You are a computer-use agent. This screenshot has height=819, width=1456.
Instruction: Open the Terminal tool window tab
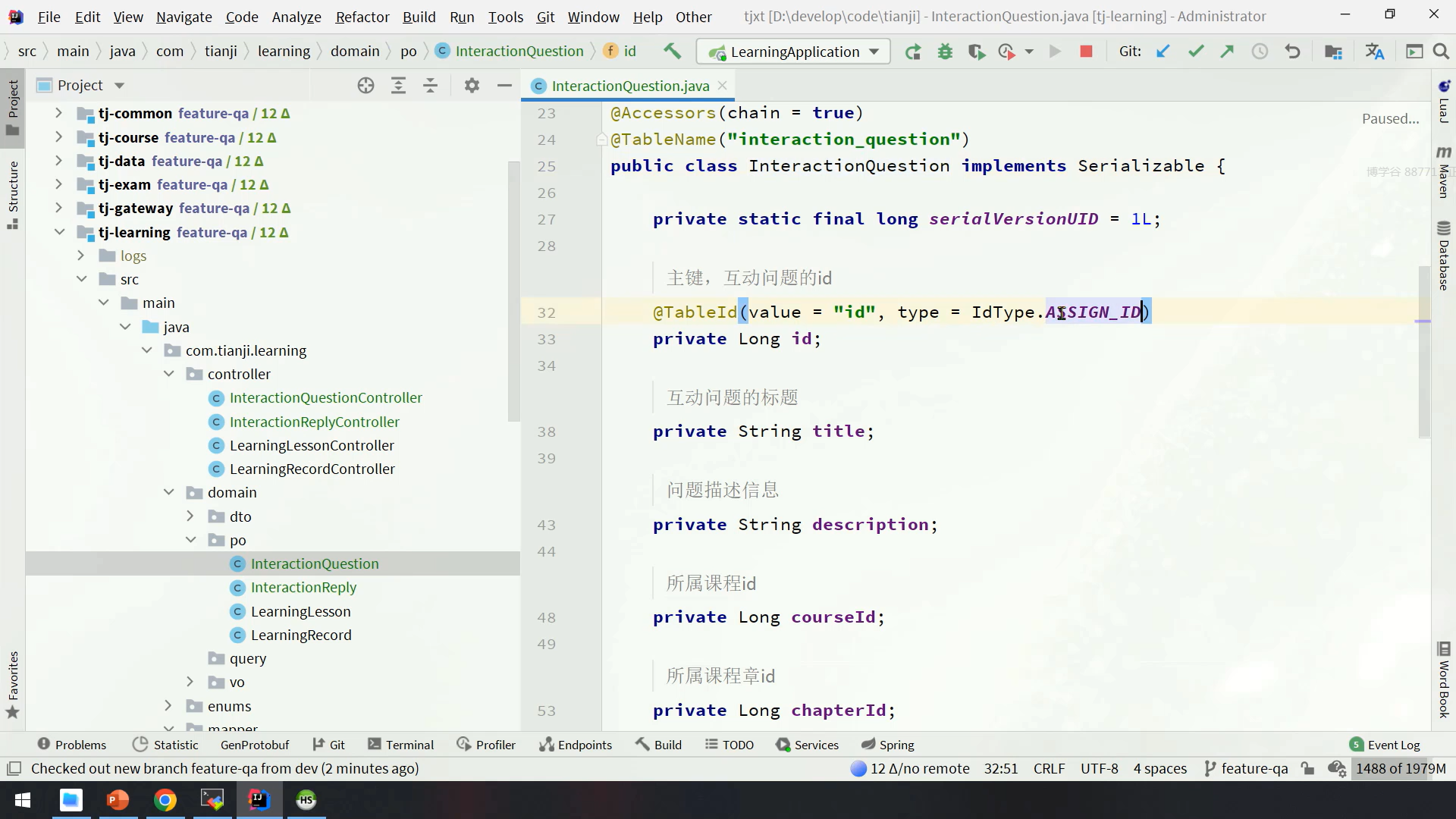point(400,745)
